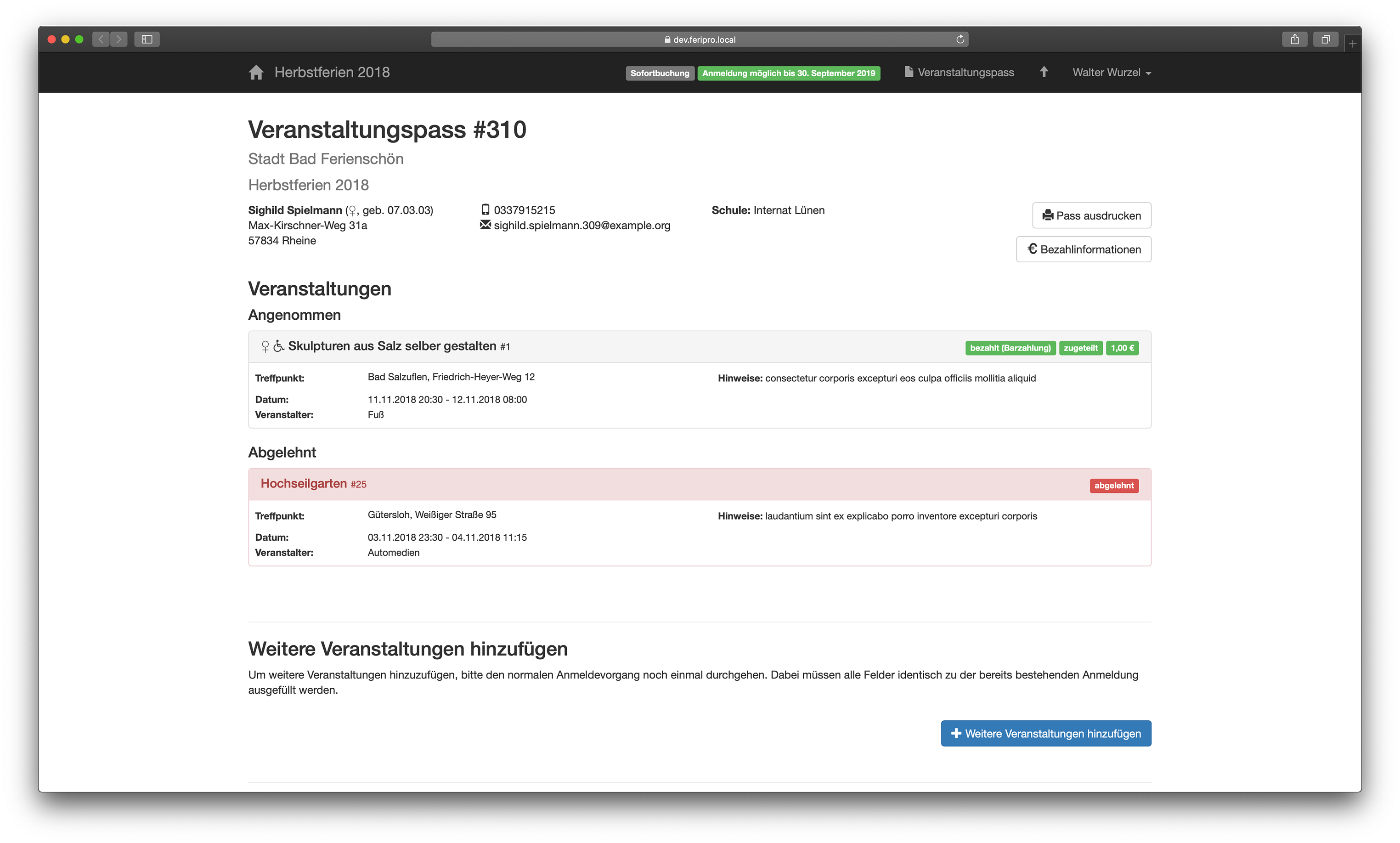
Task: Click the upload arrow icon in navbar
Action: click(1043, 72)
